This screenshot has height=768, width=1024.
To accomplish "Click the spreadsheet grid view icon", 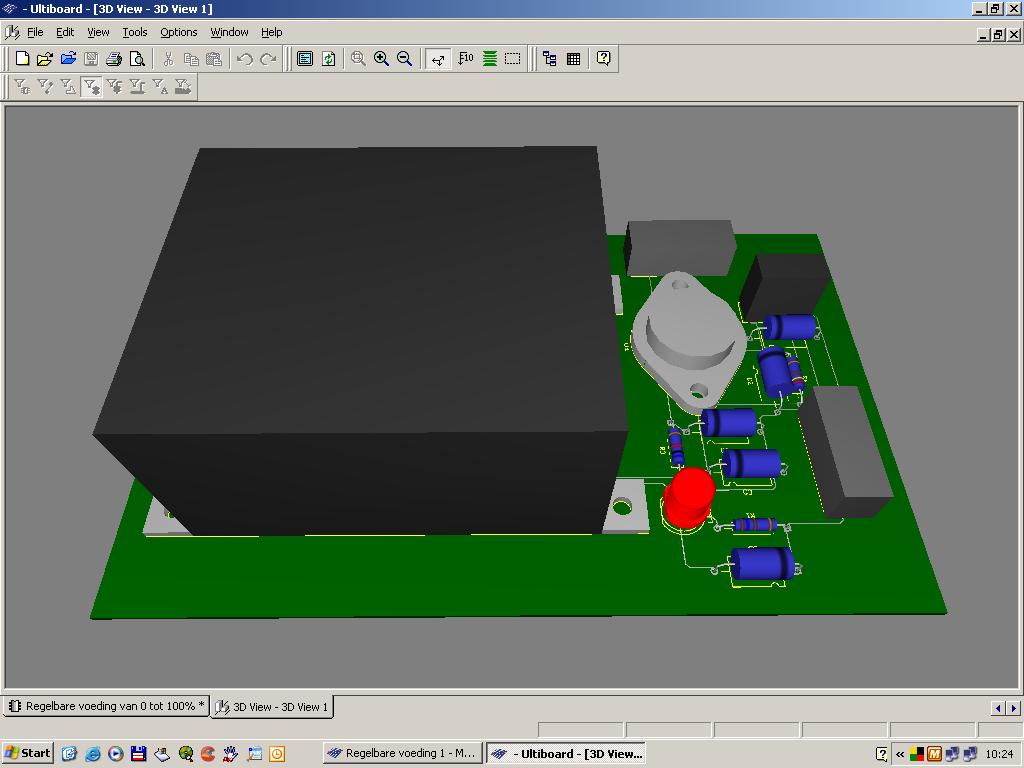I will point(573,59).
